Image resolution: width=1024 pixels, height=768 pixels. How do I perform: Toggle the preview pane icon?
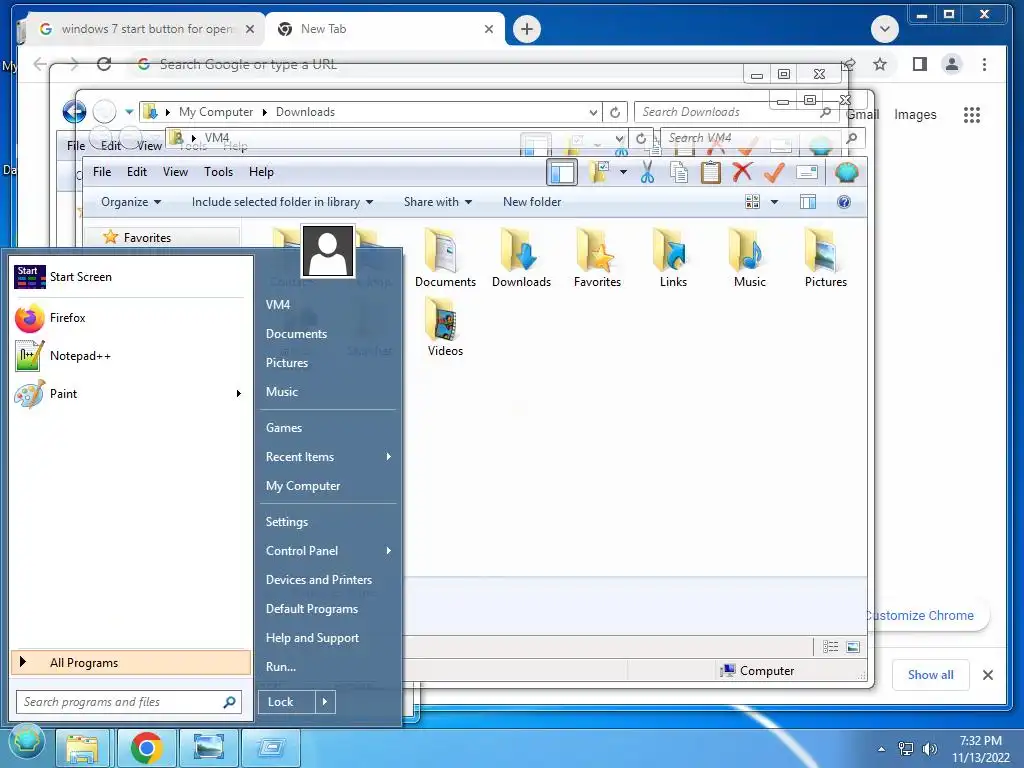[808, 202]
